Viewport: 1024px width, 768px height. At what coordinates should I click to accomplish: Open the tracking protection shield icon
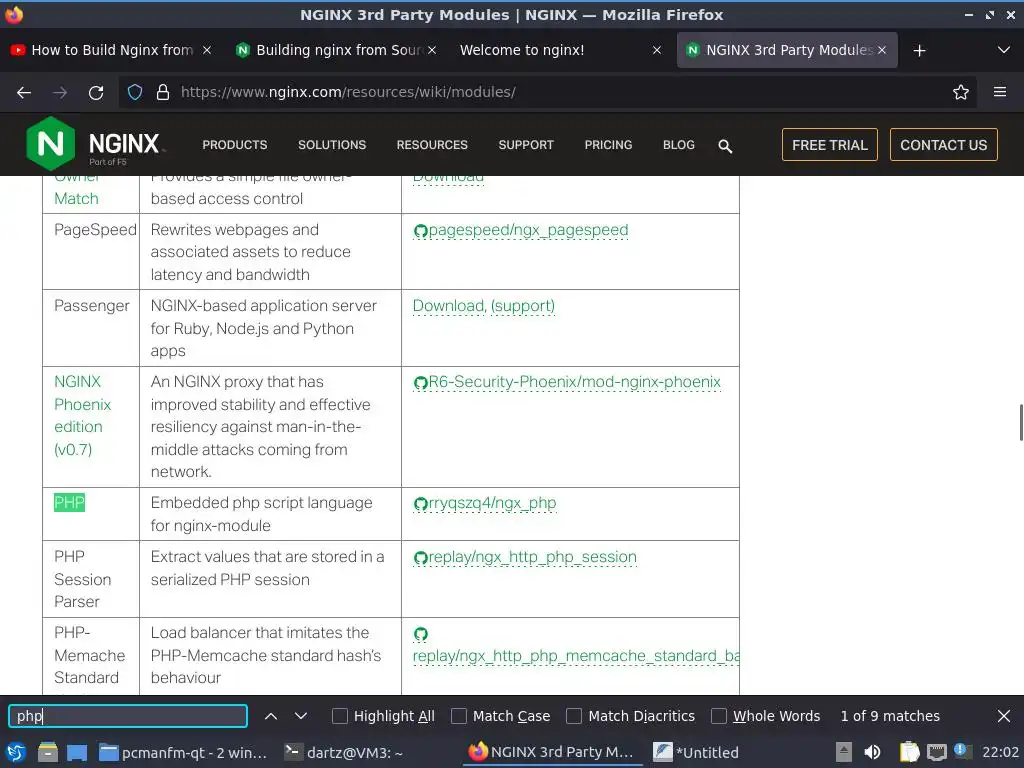coord(135,92)
